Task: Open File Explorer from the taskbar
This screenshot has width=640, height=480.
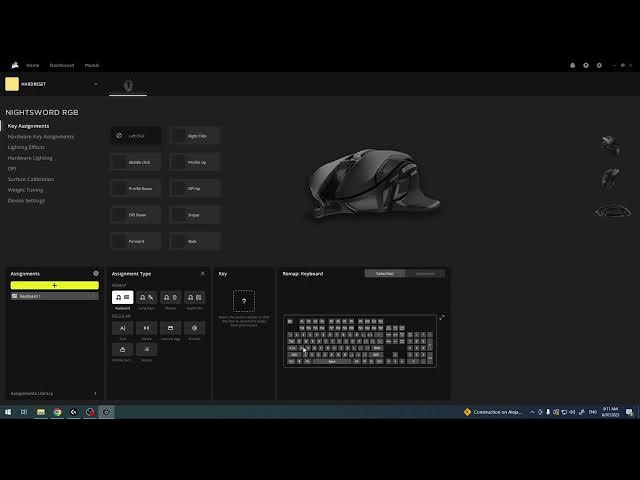Action: pyautogui.click(x=41, y=412)
